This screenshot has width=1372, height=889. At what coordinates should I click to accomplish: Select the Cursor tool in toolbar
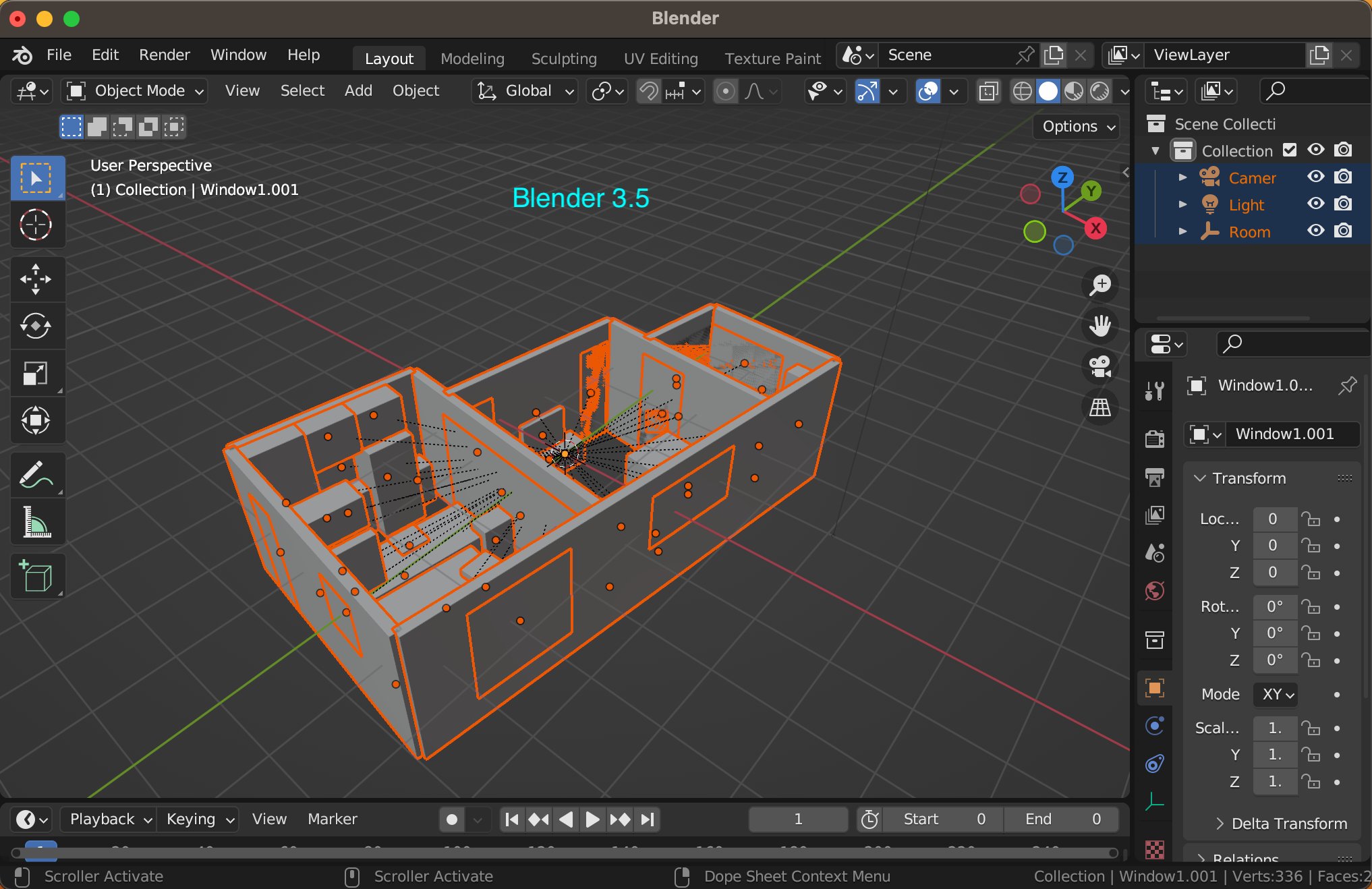pos(36,225)
